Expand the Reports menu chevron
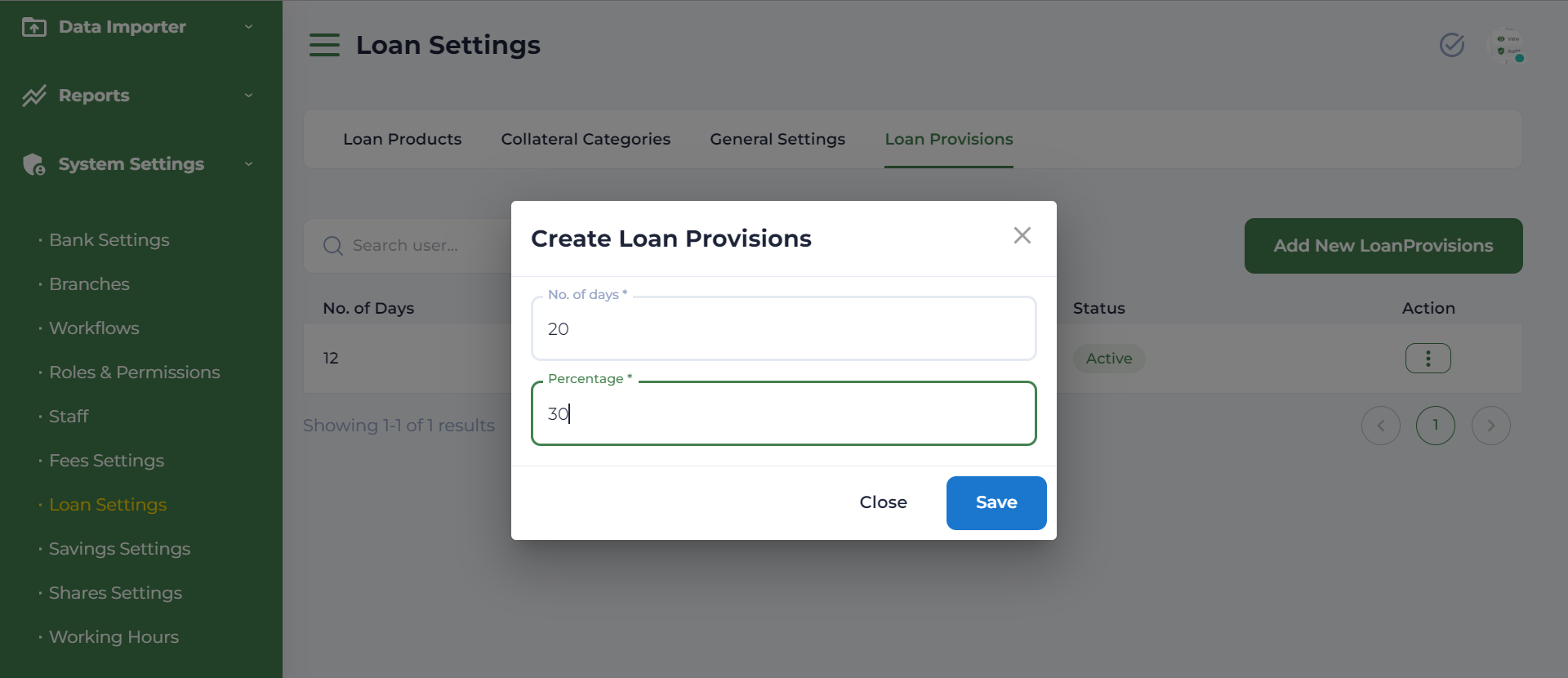This screenshot has height=678, width=1568. [248, 96]
